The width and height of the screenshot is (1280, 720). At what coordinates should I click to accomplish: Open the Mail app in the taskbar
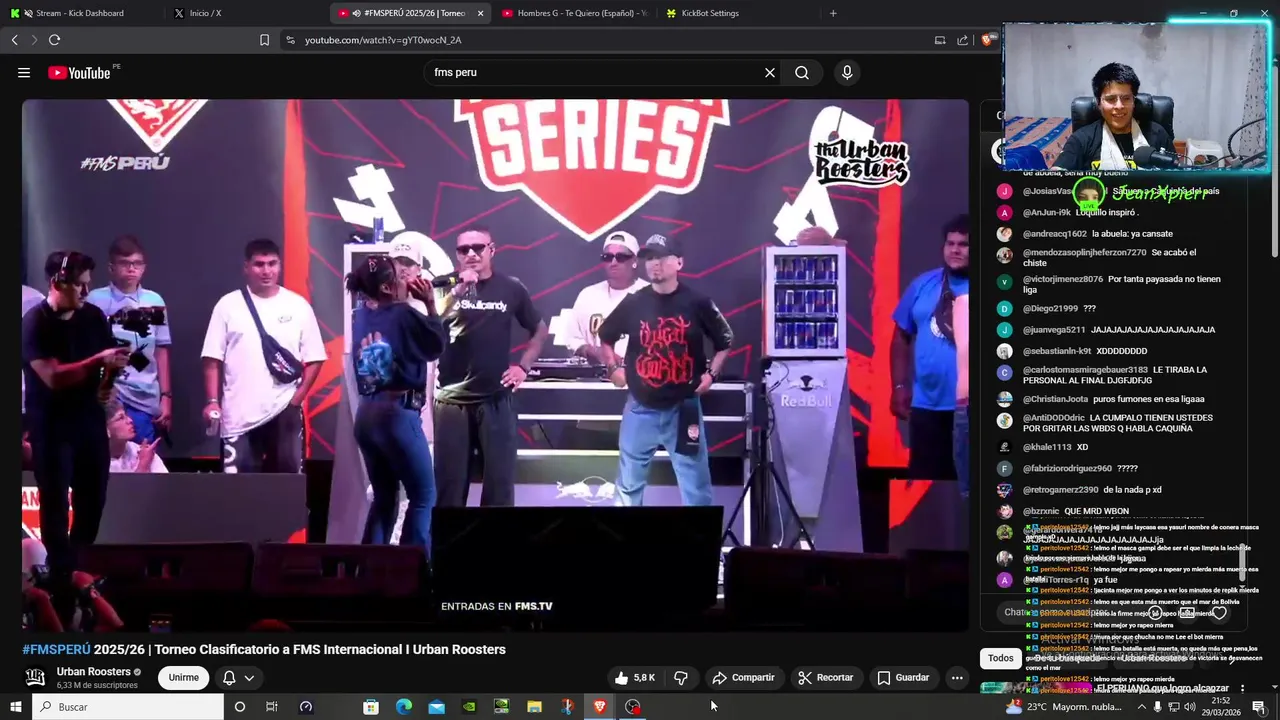click(437, 707)
